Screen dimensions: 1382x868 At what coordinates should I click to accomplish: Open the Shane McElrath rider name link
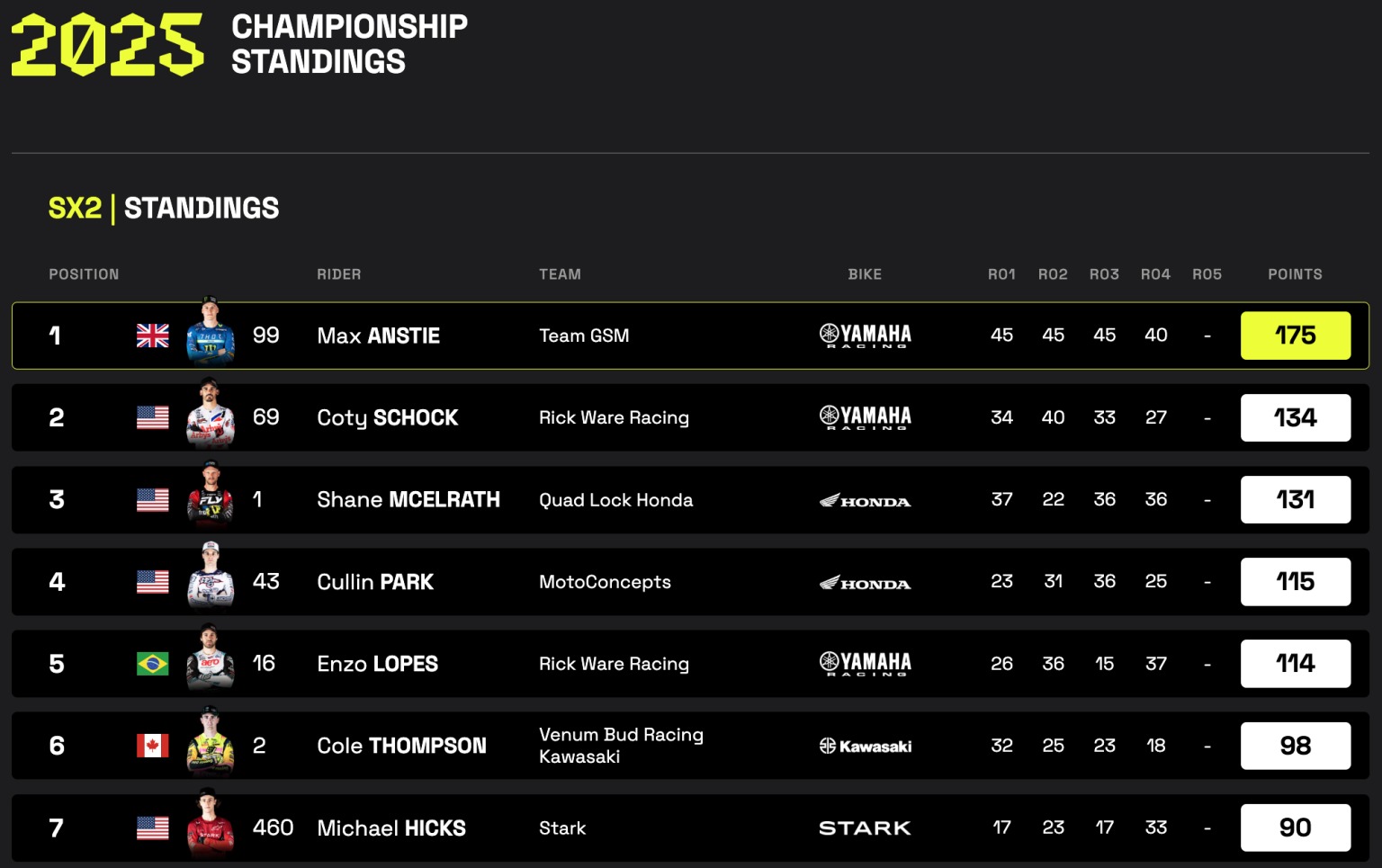[x=408, y=500]
